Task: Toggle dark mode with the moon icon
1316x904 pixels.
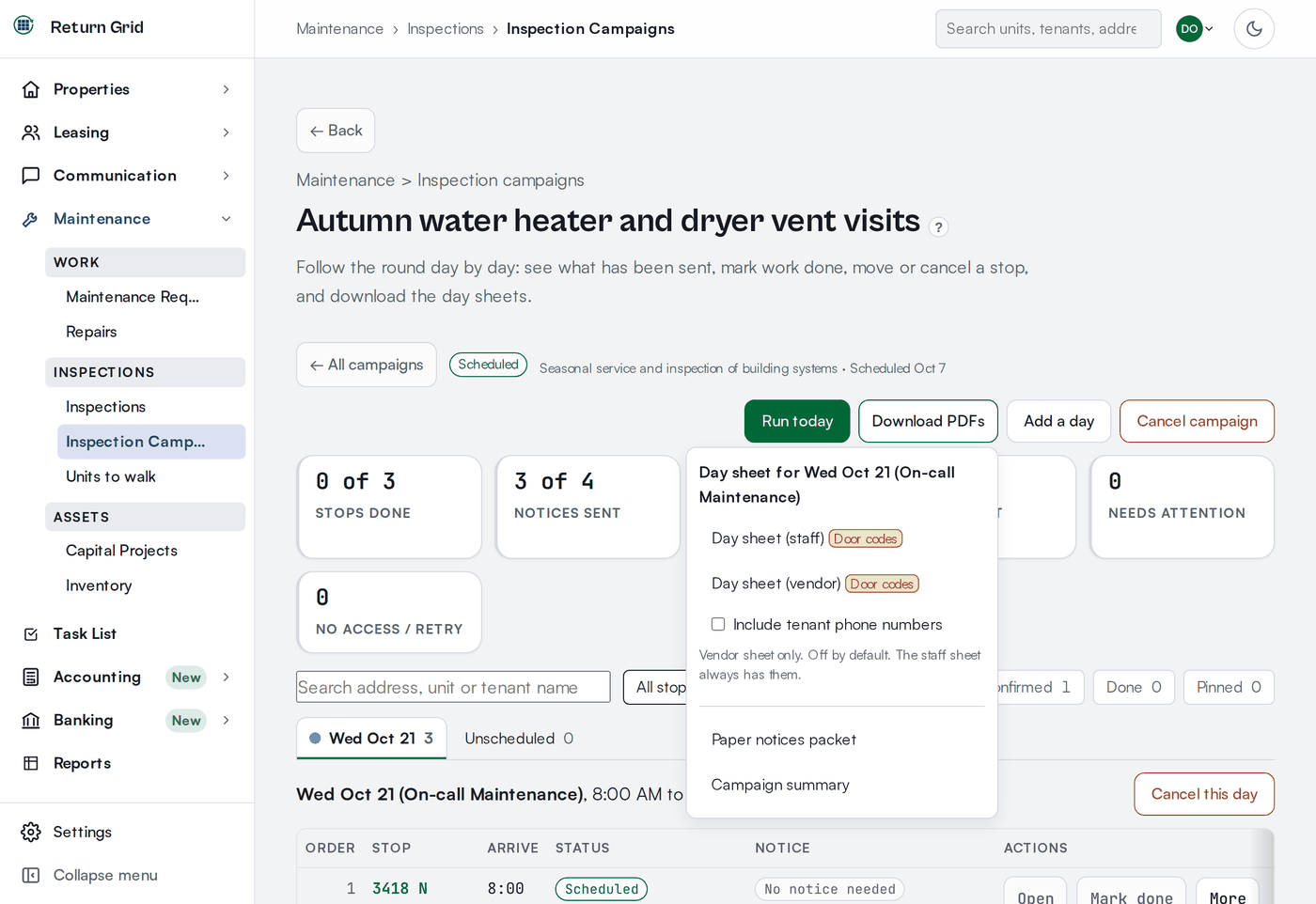Action: point(1254,29)
